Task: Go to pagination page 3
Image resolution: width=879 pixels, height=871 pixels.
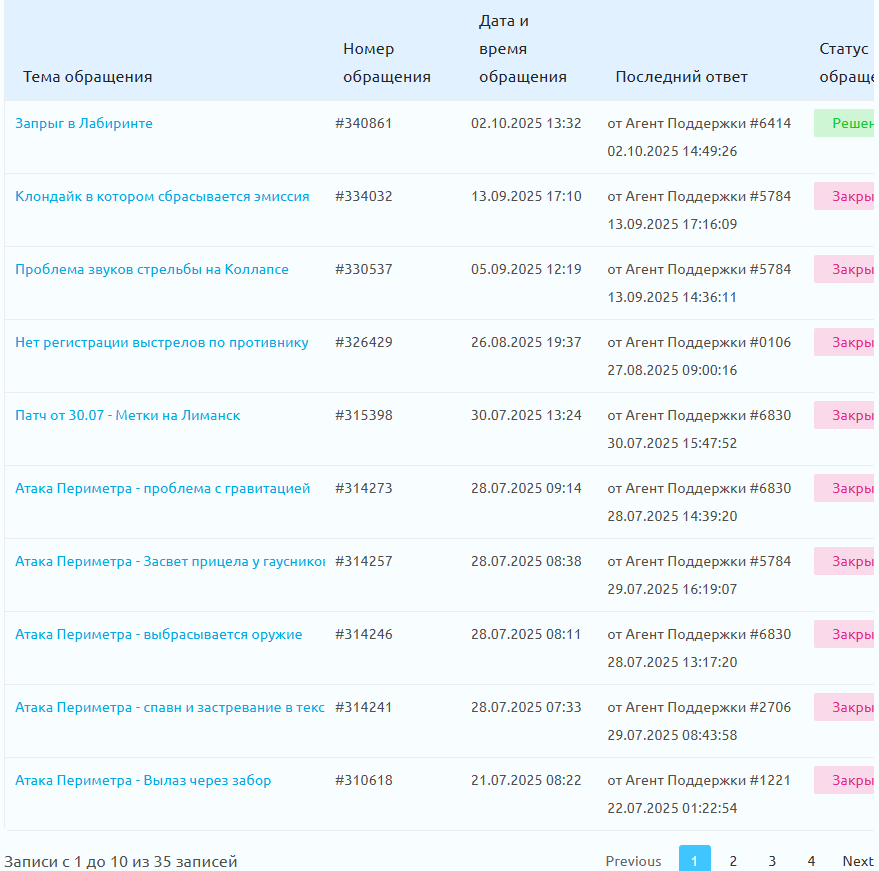Action: (x=772, y=861)
